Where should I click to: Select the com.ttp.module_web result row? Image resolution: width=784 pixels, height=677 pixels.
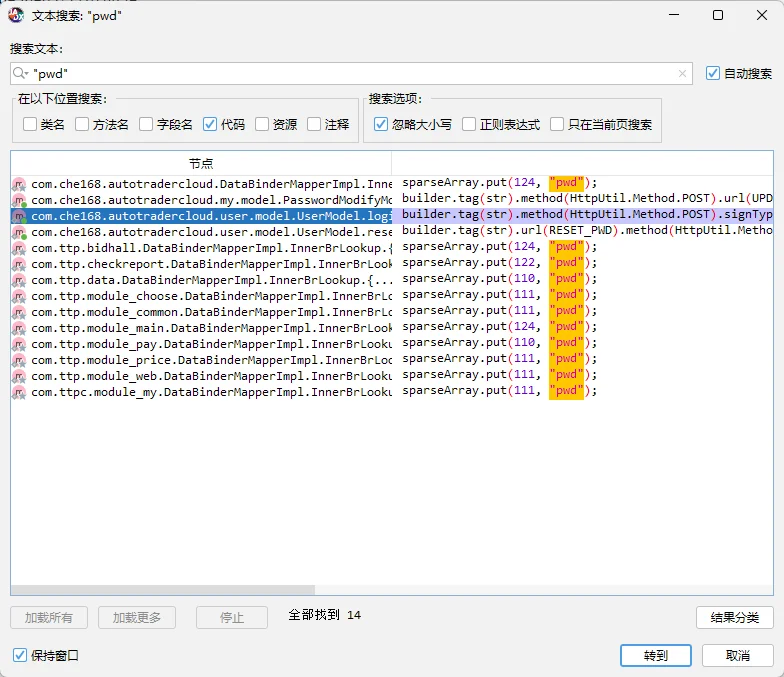pos(392,376)
